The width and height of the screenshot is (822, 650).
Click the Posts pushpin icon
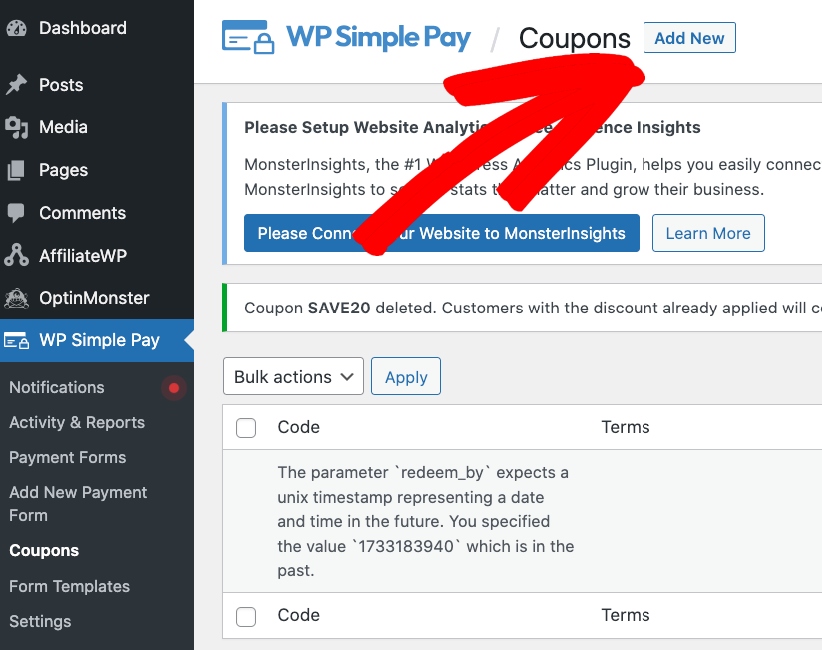(x=16, y=85)
